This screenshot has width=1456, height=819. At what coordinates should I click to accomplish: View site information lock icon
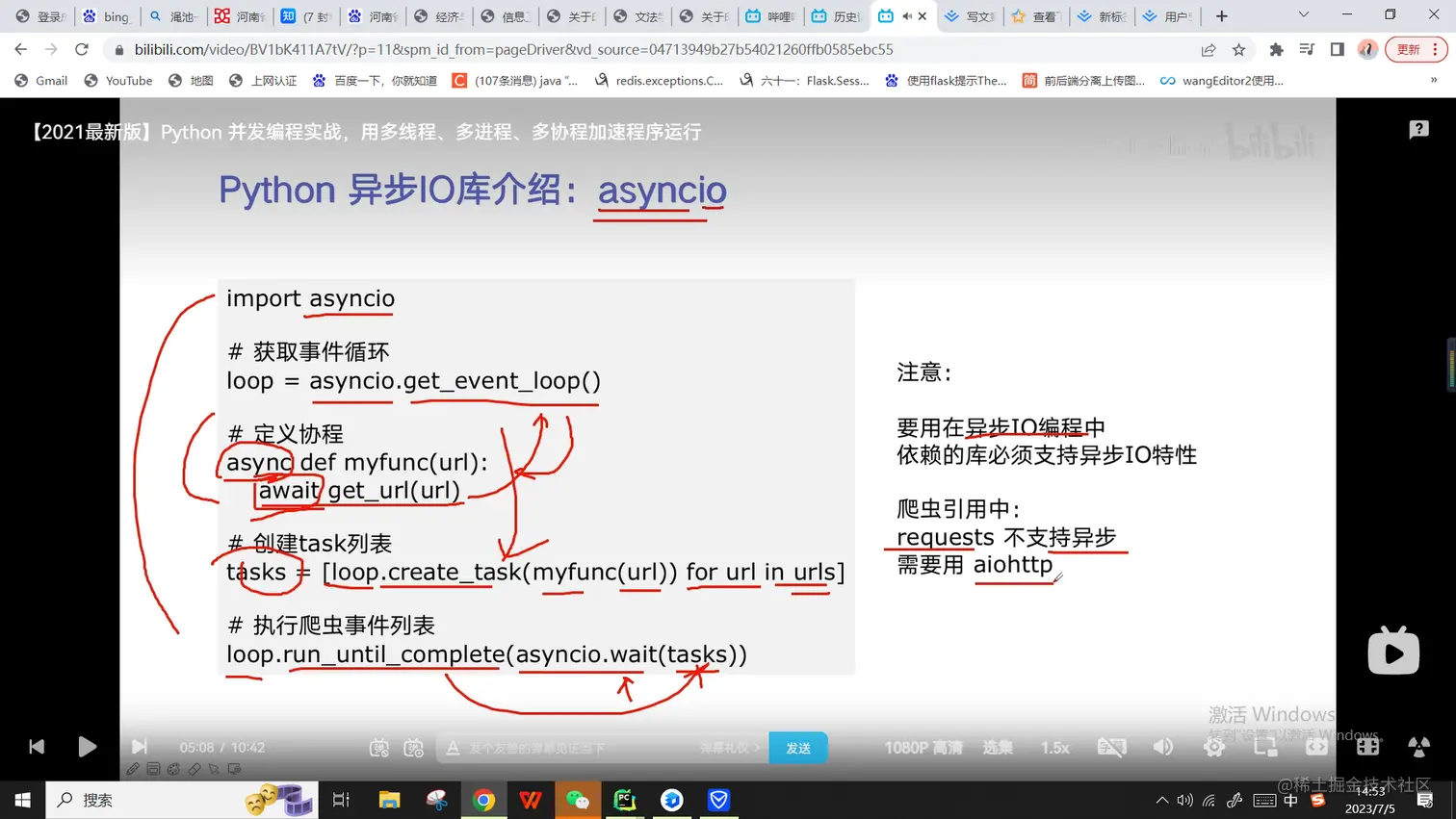(119, 49)
